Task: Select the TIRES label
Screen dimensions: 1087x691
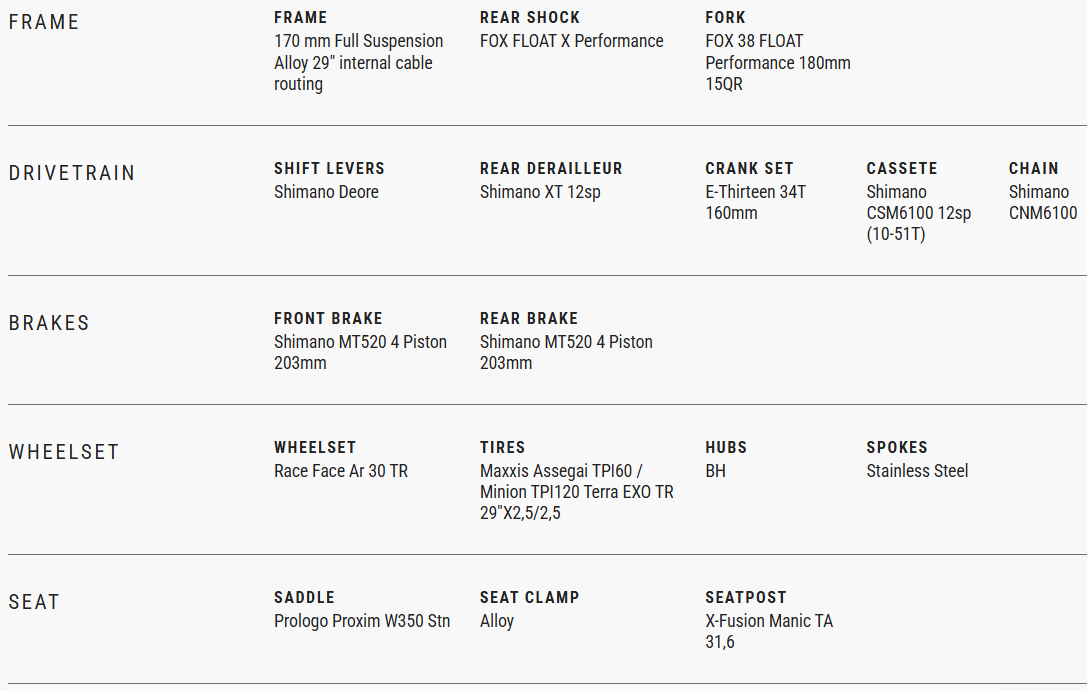Action: [x=502, y=447]
